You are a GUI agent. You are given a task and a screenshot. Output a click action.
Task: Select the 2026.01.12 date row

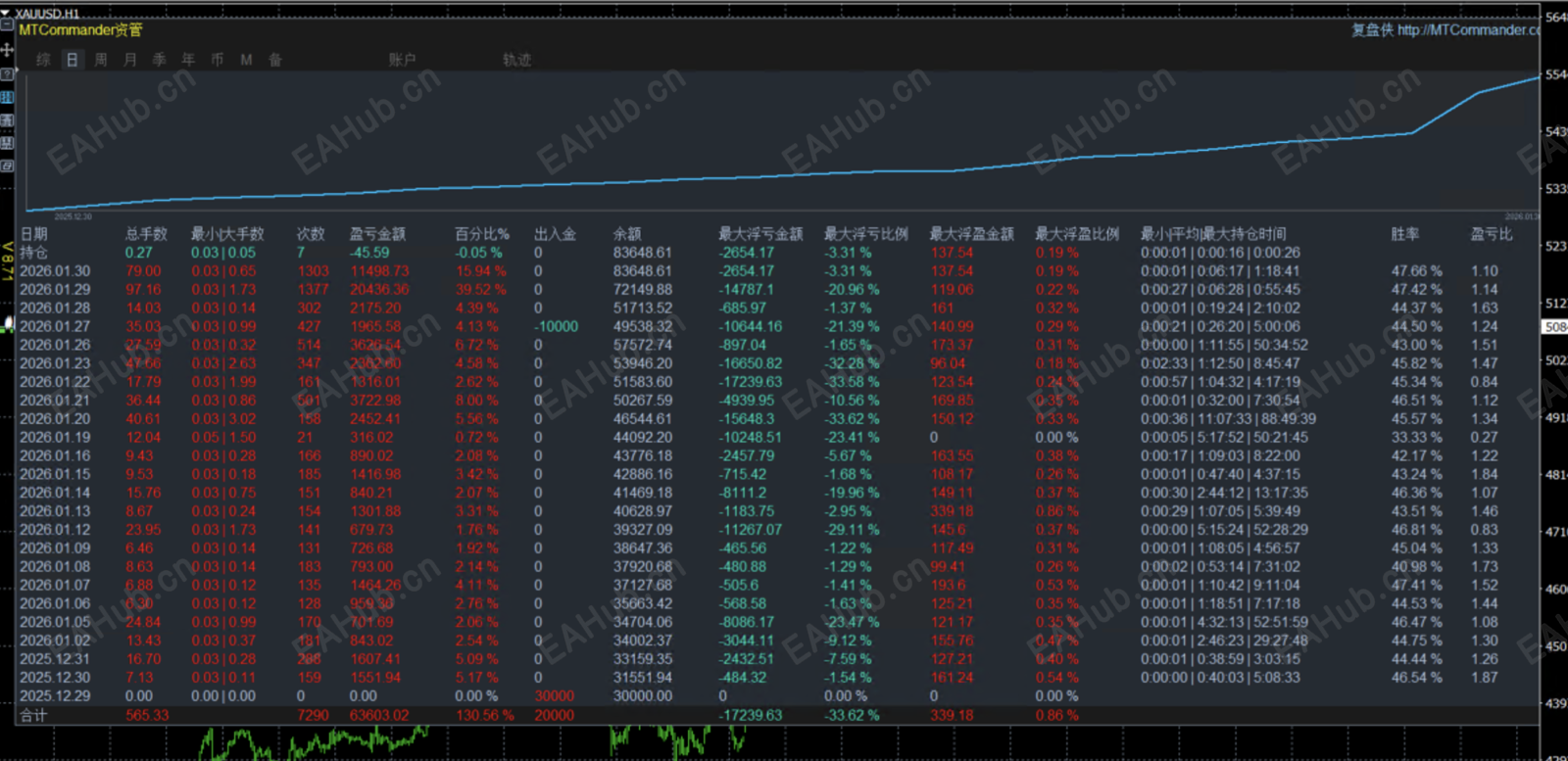tap(55, 530)
